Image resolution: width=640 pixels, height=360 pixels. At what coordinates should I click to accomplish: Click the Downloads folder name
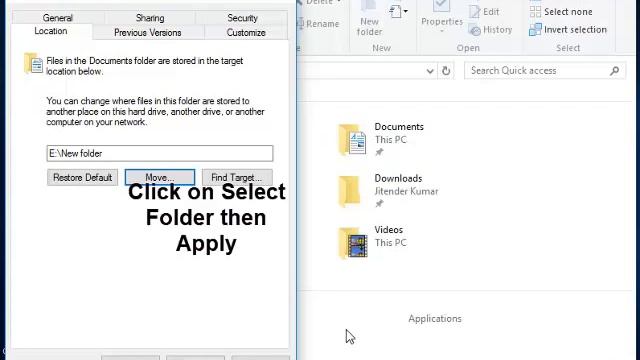[398, 178]
